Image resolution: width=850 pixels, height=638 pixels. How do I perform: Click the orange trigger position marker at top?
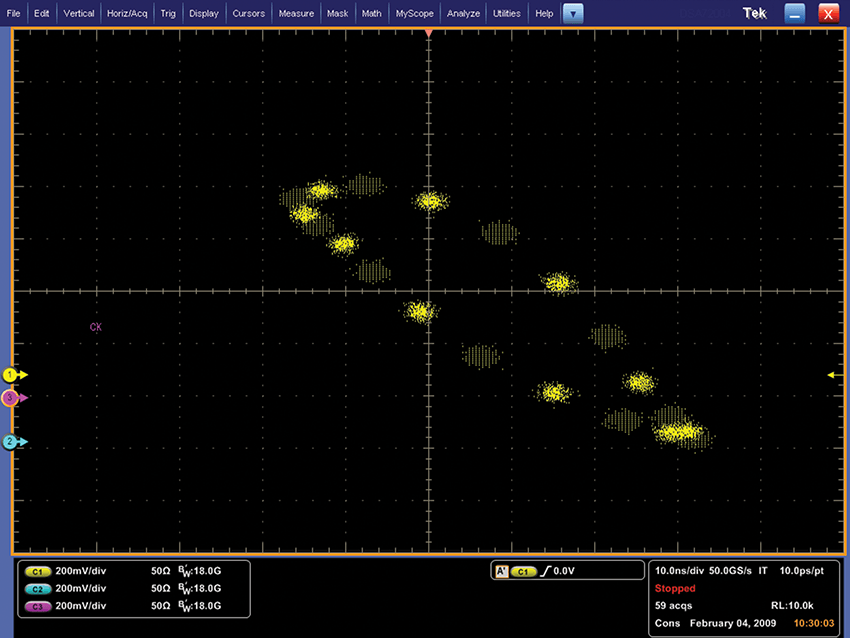[429, 33]
